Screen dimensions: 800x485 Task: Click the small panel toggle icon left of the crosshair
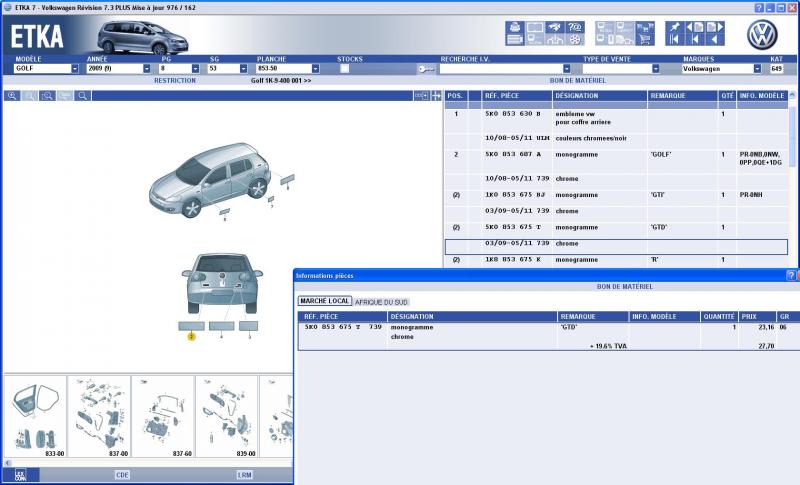point(421,96)
